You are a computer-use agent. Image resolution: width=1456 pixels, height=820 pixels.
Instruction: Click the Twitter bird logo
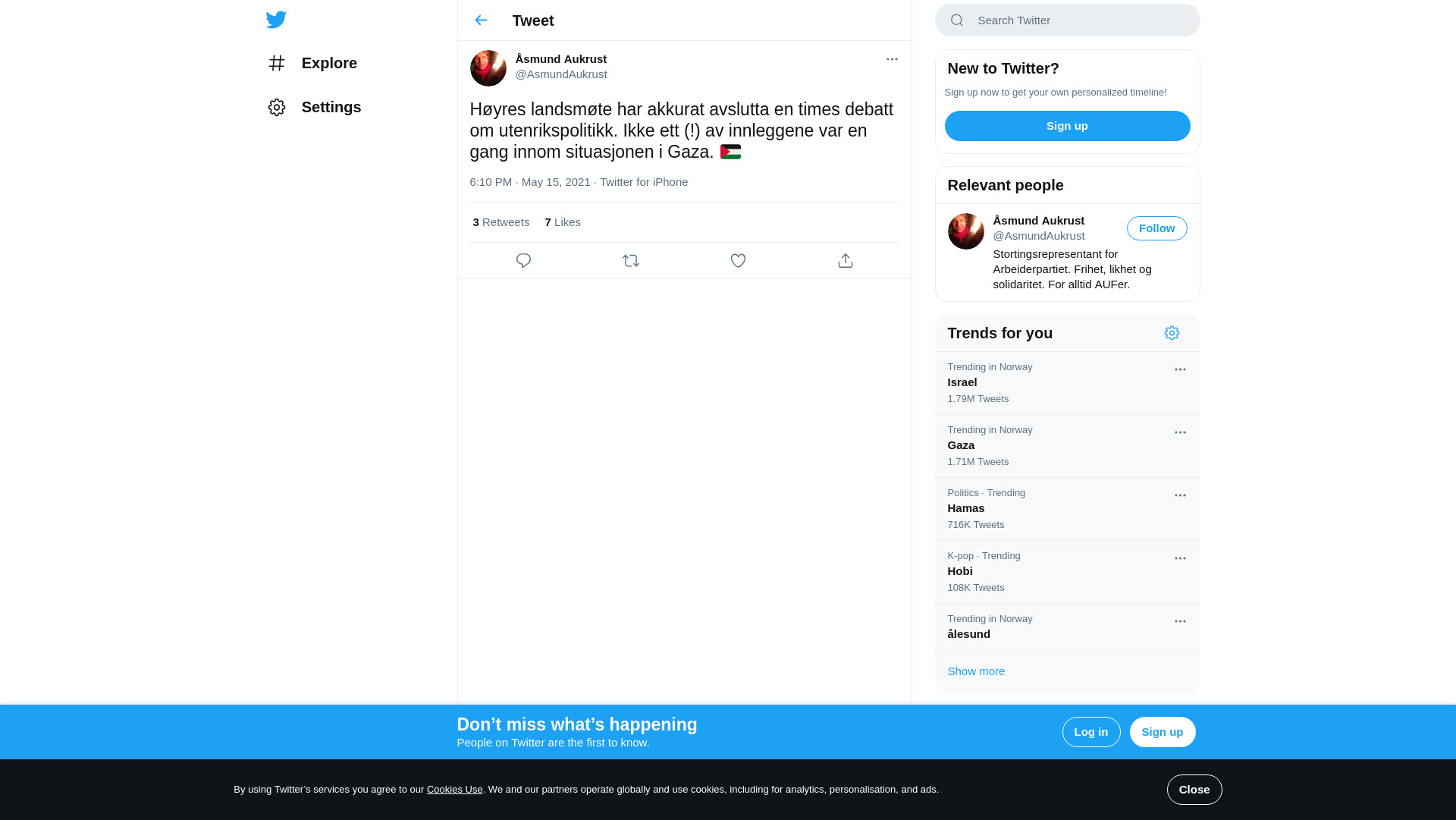click(x=276, y=20)
